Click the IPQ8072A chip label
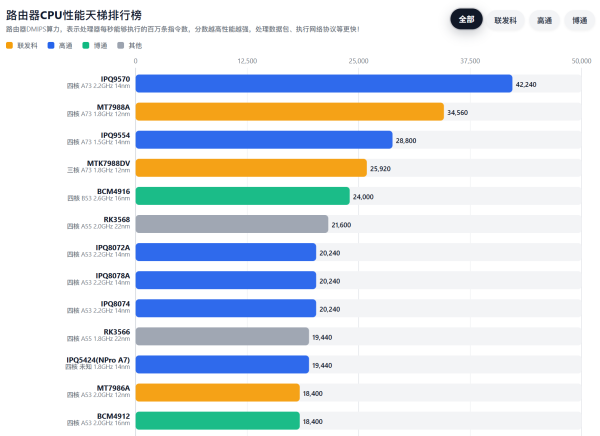Viewport: 600px width, 436px height. pos(112,247)
